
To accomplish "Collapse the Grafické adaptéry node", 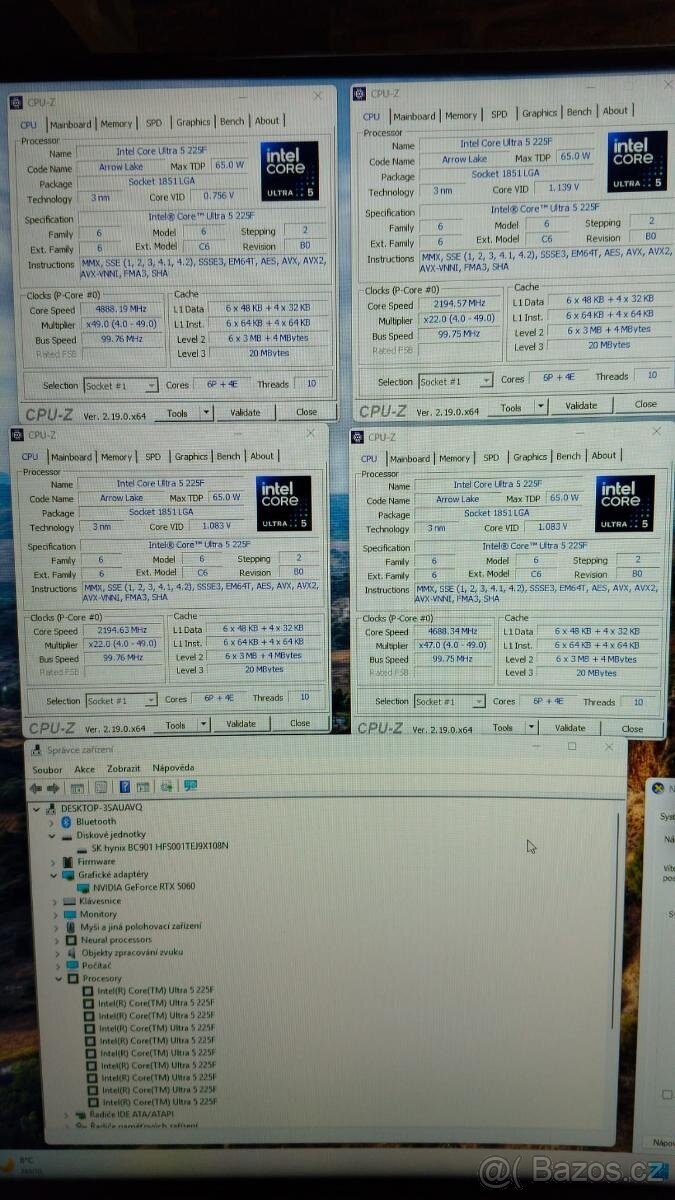I will pos(54,874).
